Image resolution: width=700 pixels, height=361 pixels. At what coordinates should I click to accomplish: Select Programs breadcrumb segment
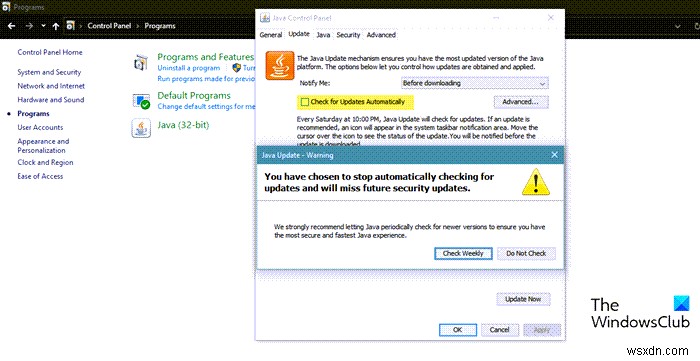coord(160,26)
